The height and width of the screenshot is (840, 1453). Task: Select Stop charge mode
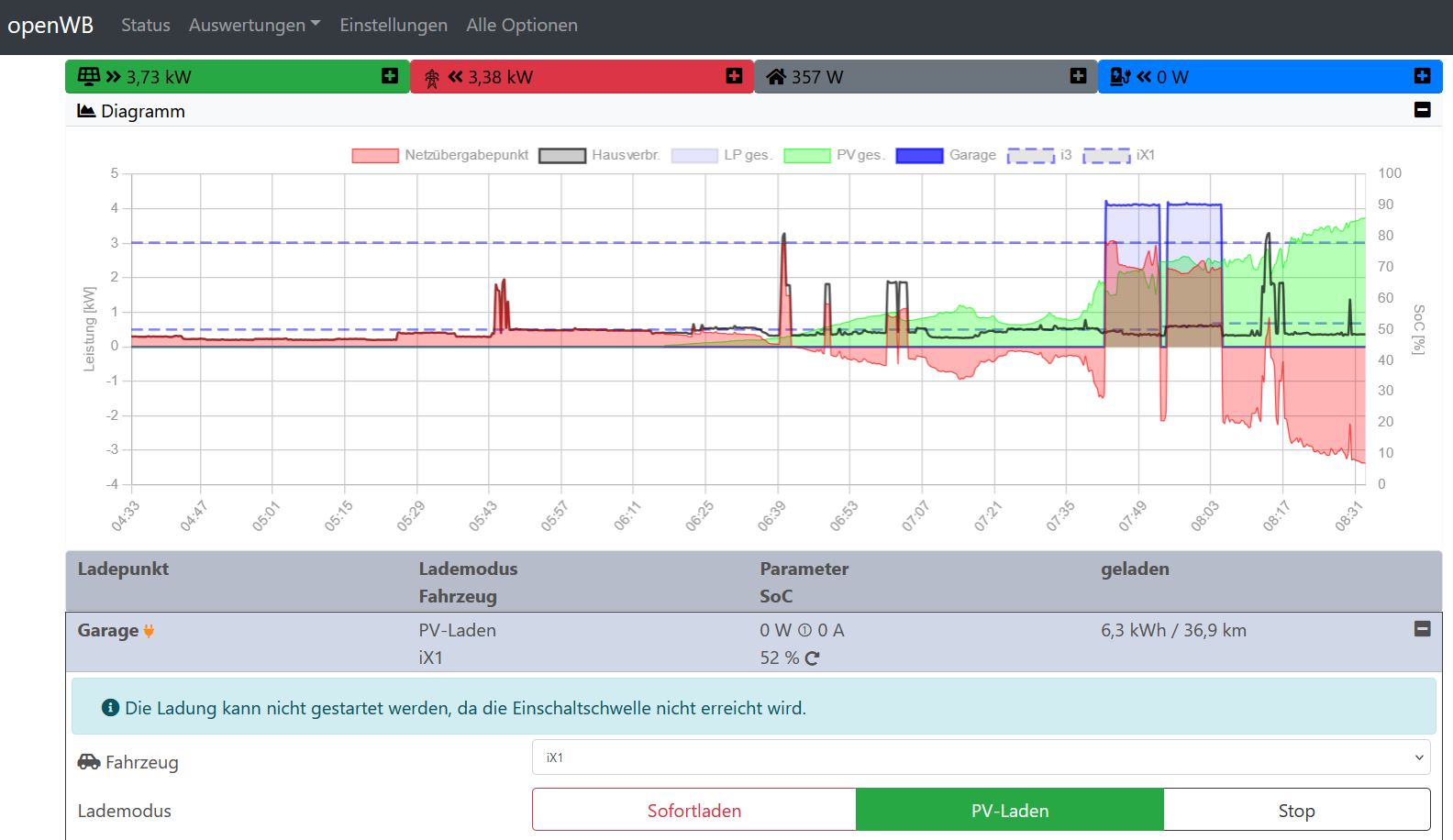click(x=1297, y=810)
